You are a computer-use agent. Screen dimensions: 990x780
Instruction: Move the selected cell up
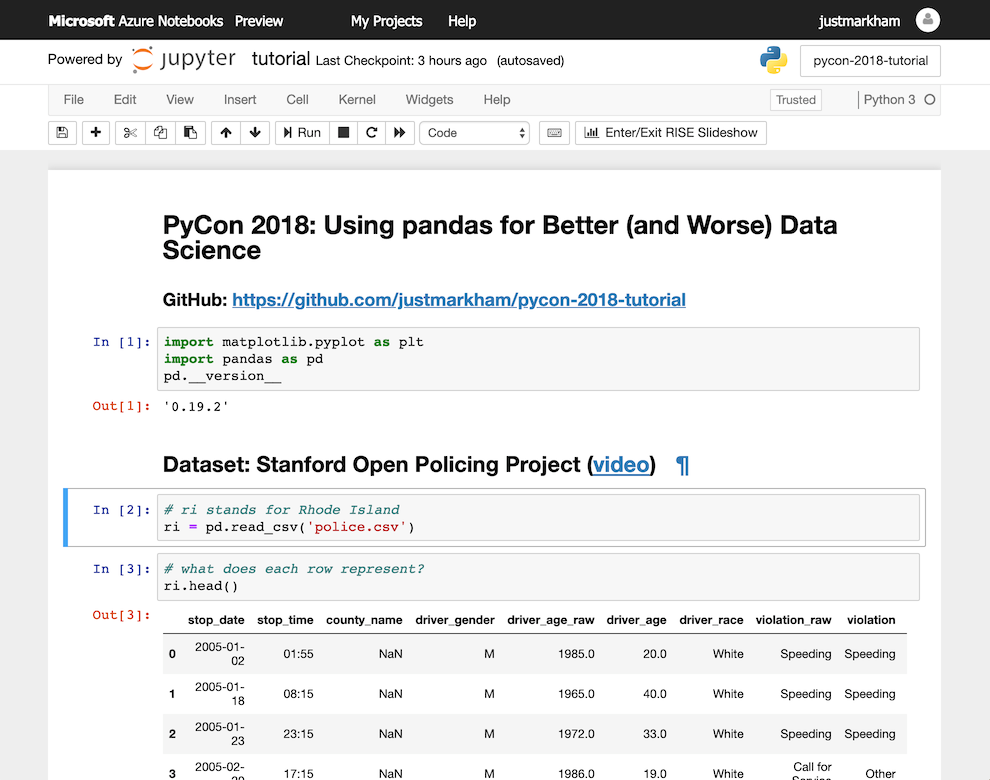[224, 132]
